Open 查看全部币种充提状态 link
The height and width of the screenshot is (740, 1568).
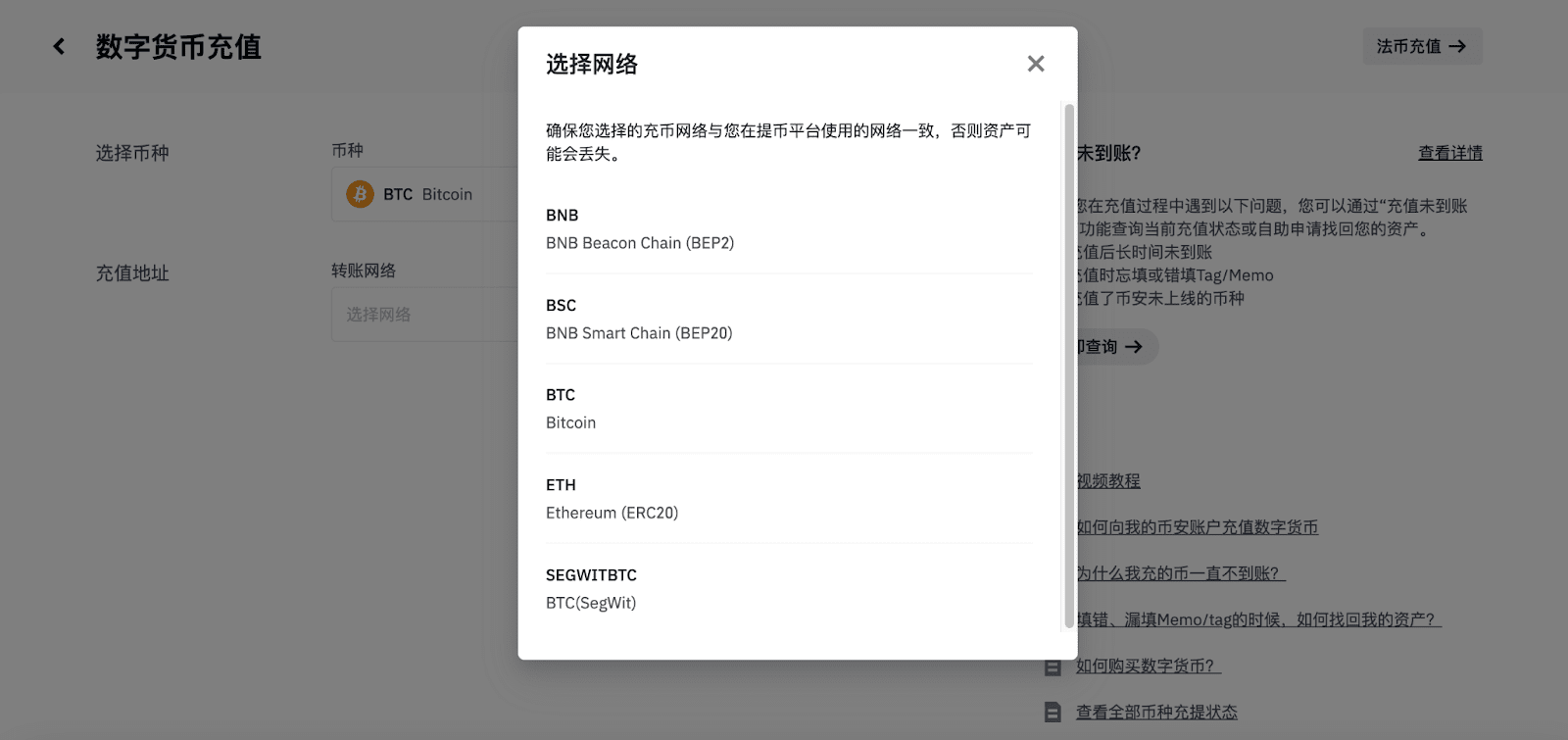(x=1156, y=713)
